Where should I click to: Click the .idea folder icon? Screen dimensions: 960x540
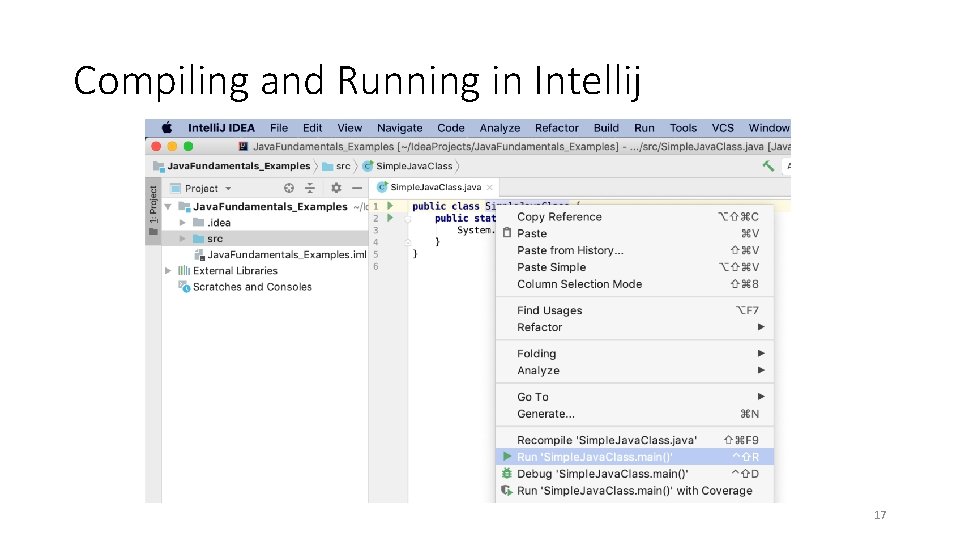(x=198, y=222)
